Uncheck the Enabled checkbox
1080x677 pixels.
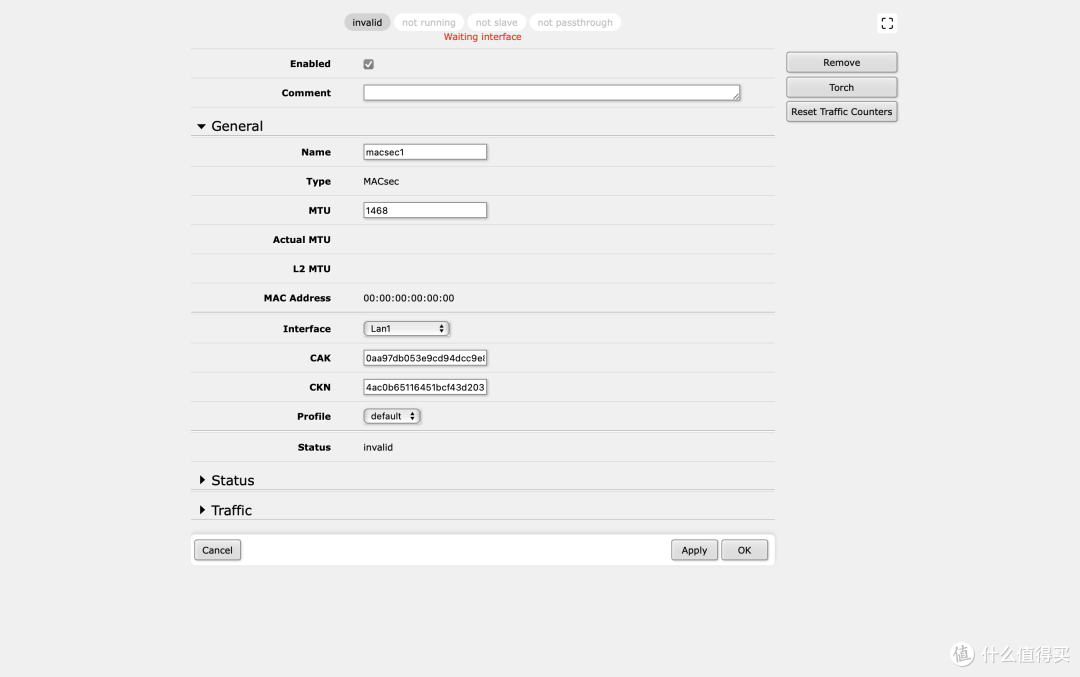coord(368,64)
